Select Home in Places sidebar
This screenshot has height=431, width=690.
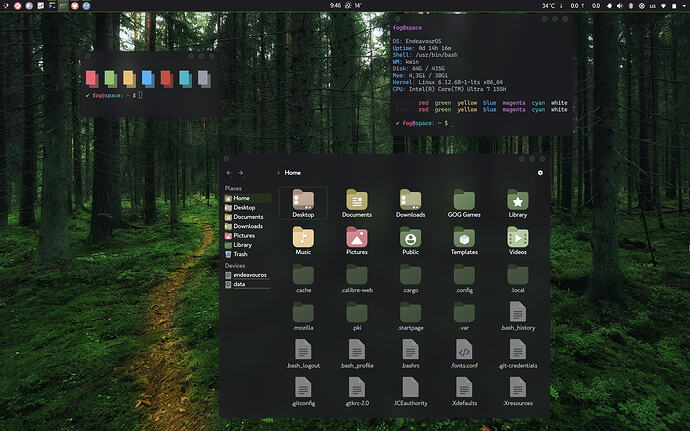(248, 198)
